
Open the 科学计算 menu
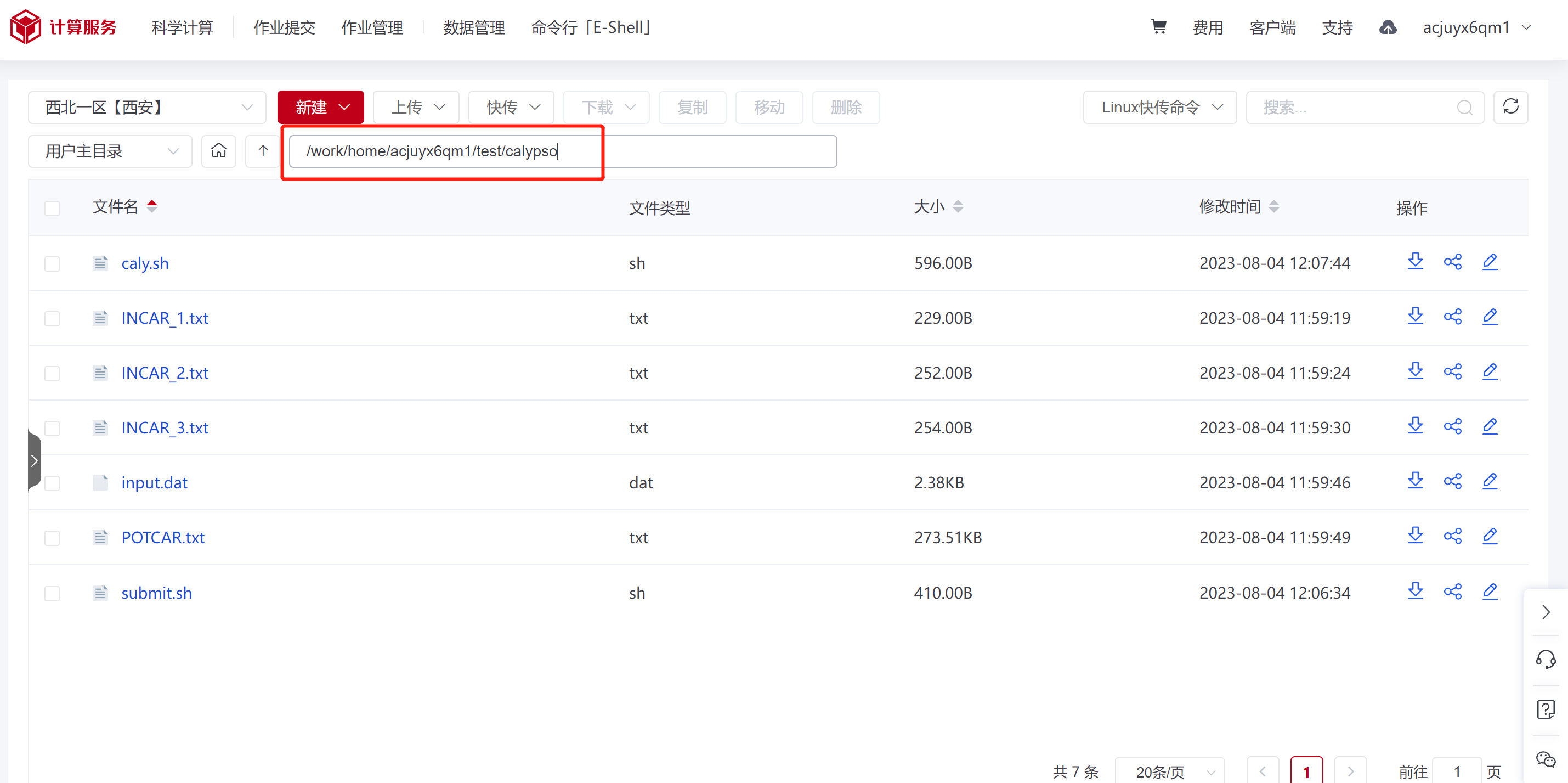click(182, 27)
